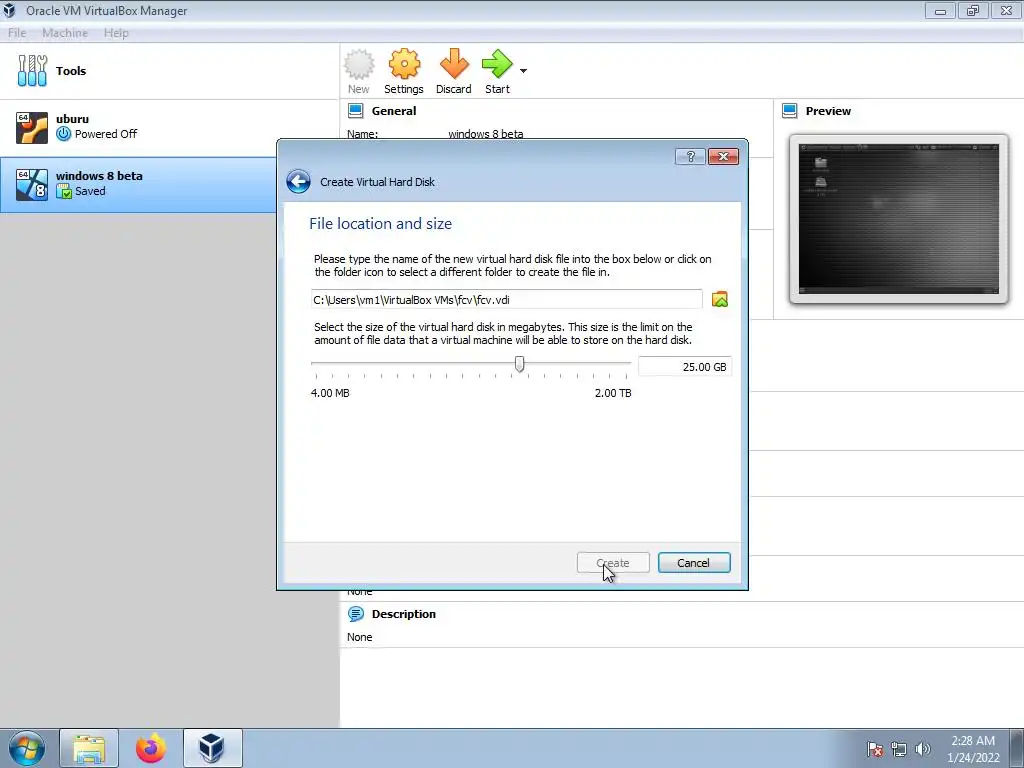Viewport: 1024px width, 768px height.
Task: Click the 25.00 GB size field
Action: tap(684, 367)
